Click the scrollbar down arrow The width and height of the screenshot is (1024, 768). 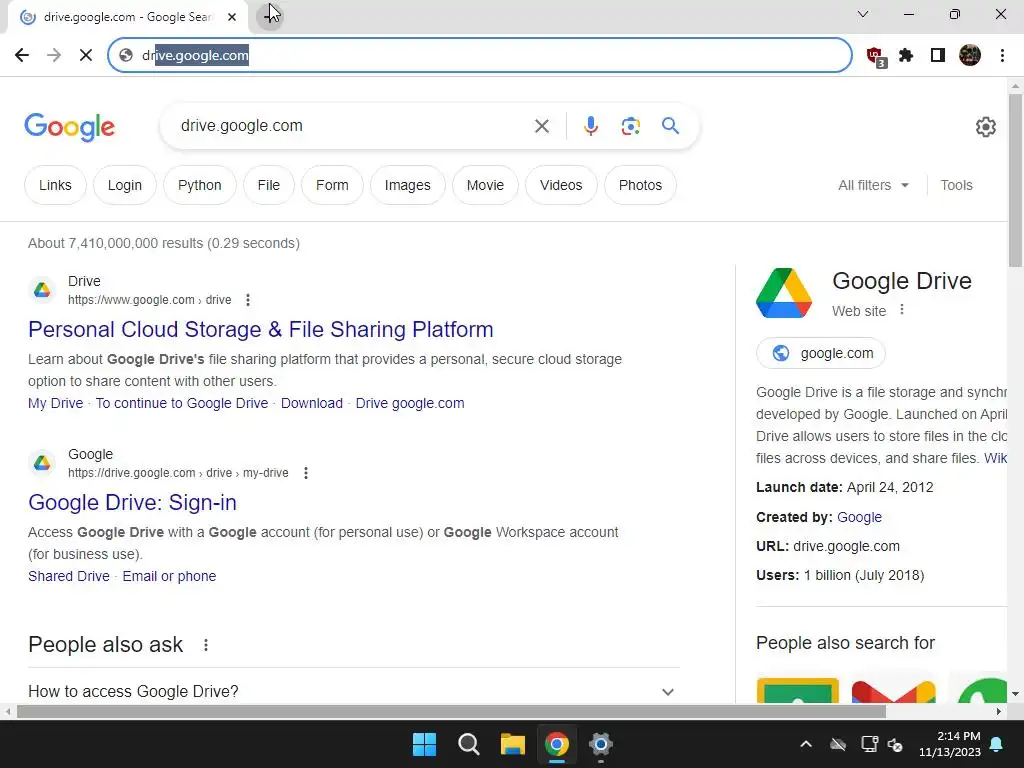1015,694
